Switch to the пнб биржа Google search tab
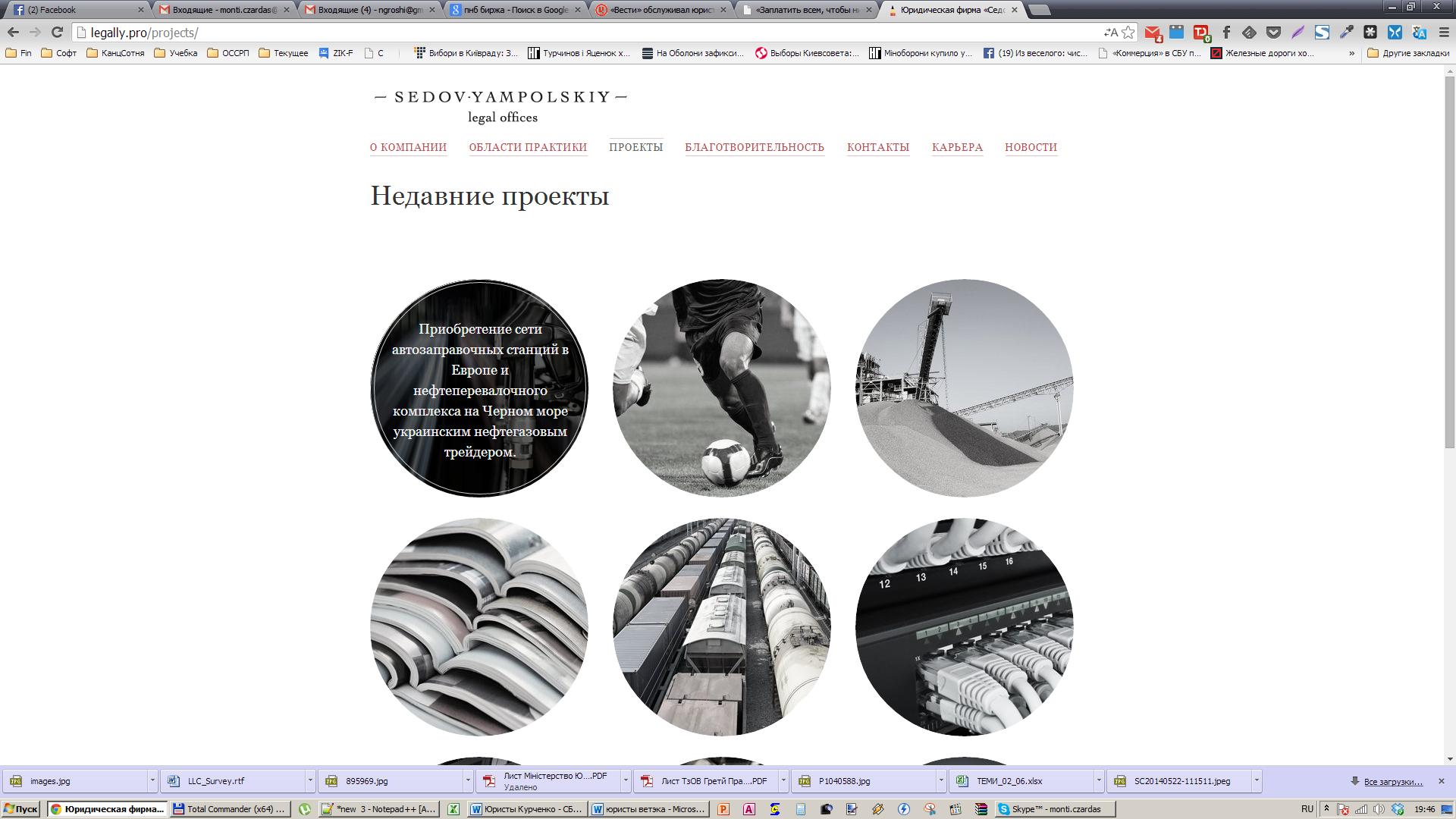Screen dimensions: 1456x819 (x=516, y=10)
